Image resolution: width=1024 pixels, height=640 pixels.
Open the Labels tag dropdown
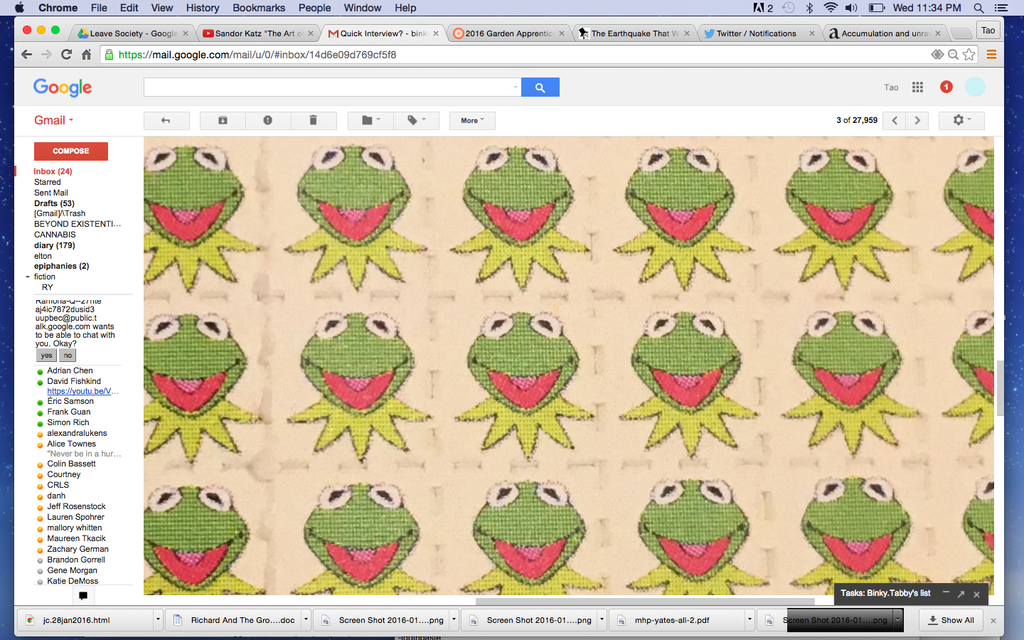tap(416, 120)
